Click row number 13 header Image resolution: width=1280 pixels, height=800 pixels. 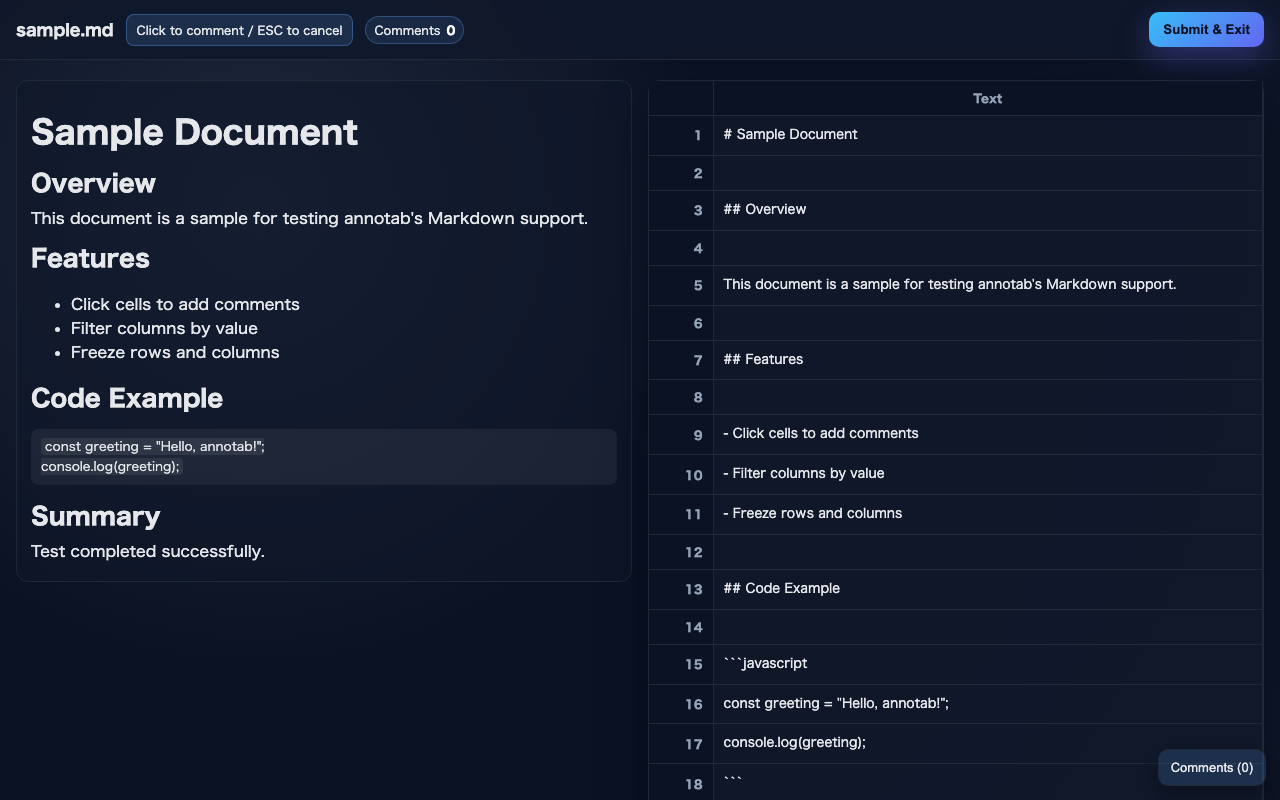(681, 589)
